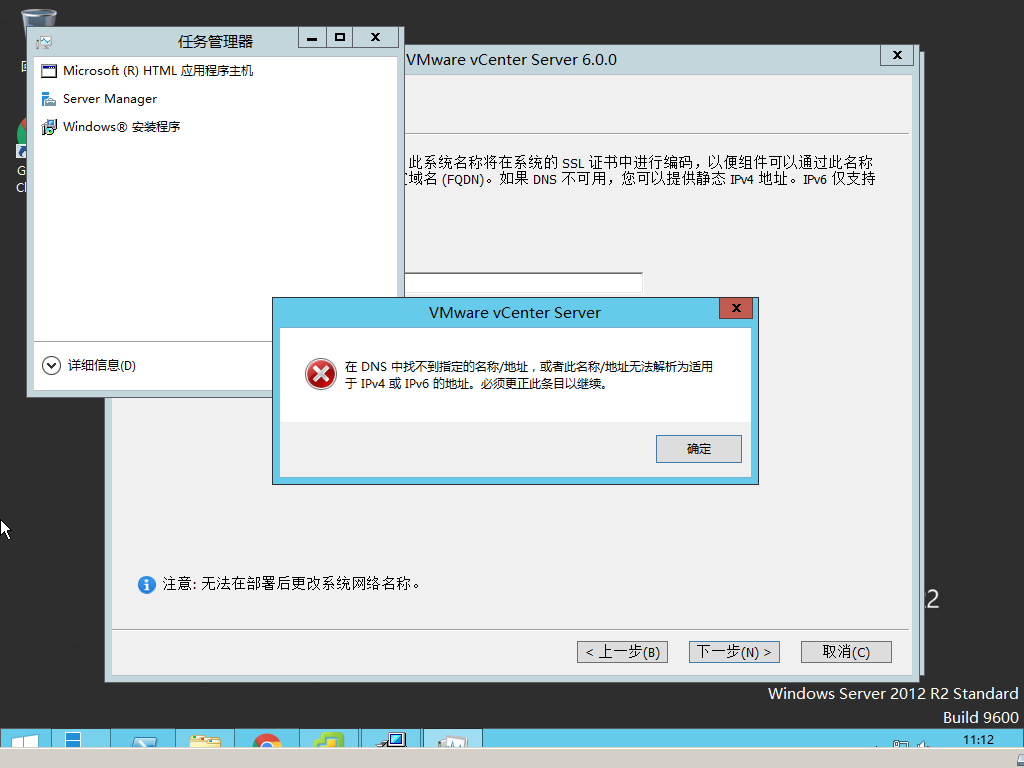Select Windows® 安装程序 in Task Manager
Viewport: 1024px width, 768px height.
pos(215,127)
